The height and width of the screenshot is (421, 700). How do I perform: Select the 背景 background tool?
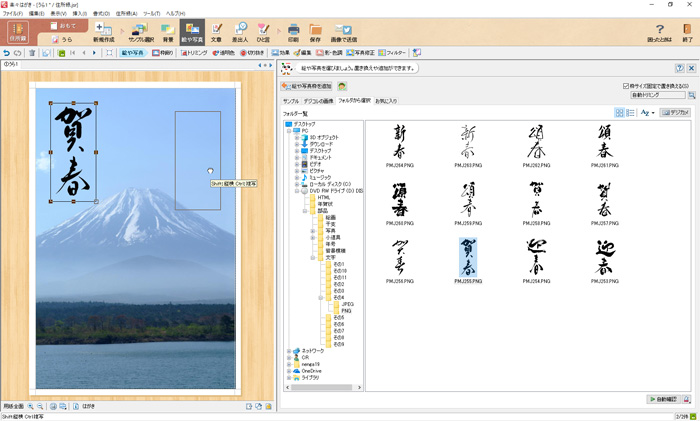pos(168,32)
